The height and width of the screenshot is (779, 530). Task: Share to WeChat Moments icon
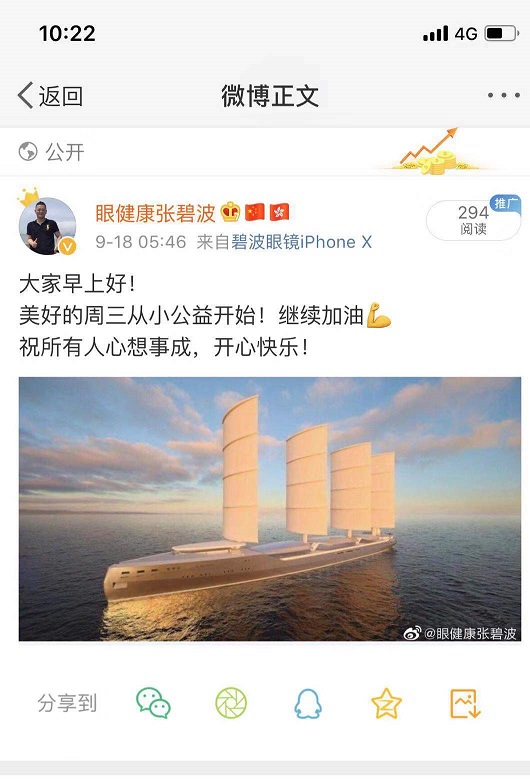(231, 703)
